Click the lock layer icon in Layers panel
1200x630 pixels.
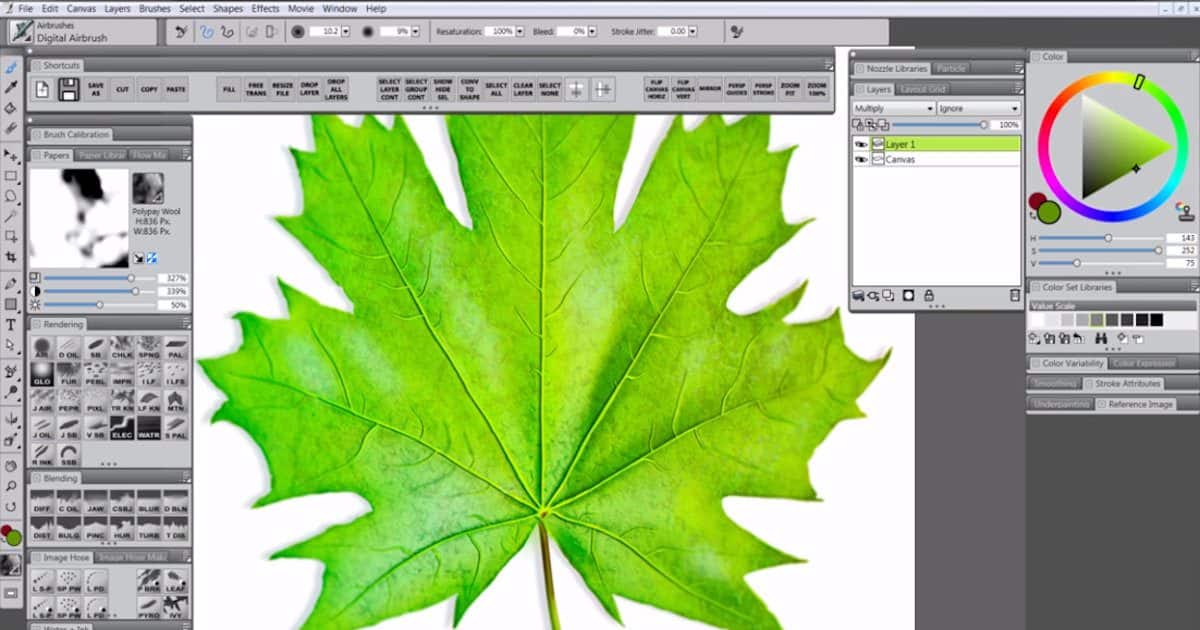point(929,296)
